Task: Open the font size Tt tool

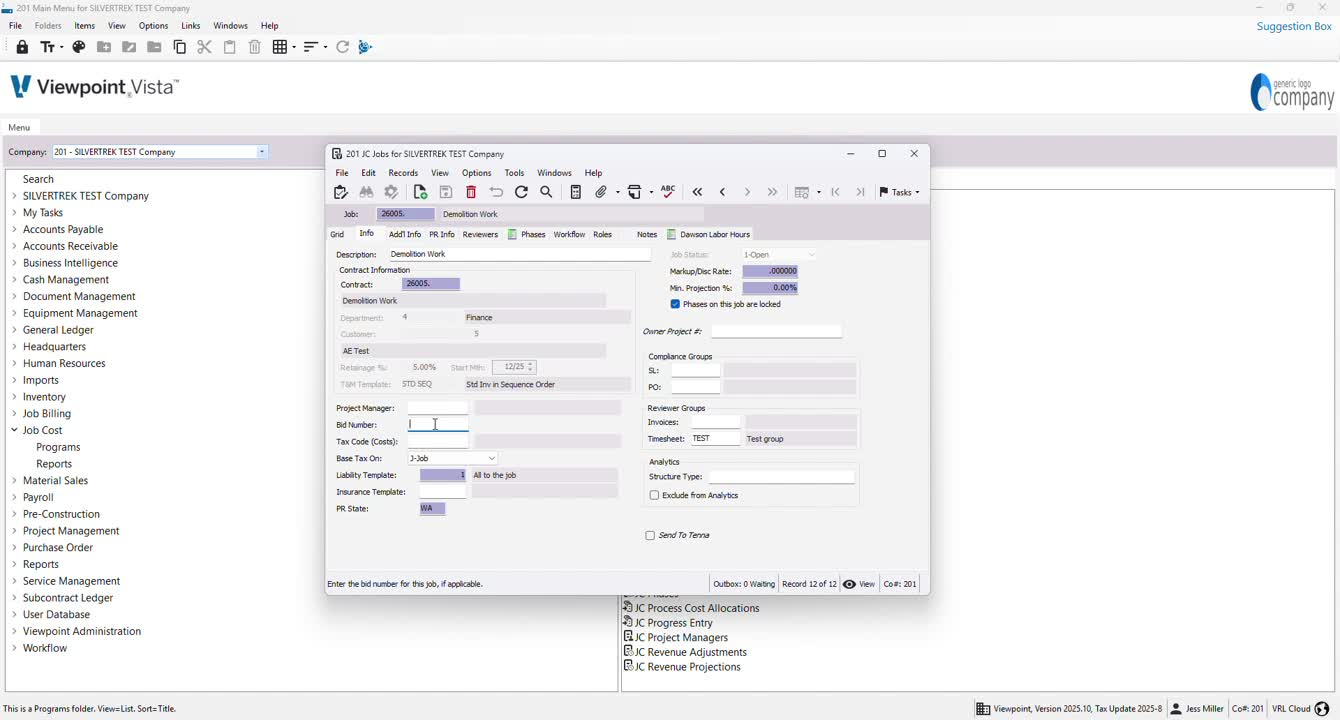Action: 50,47
